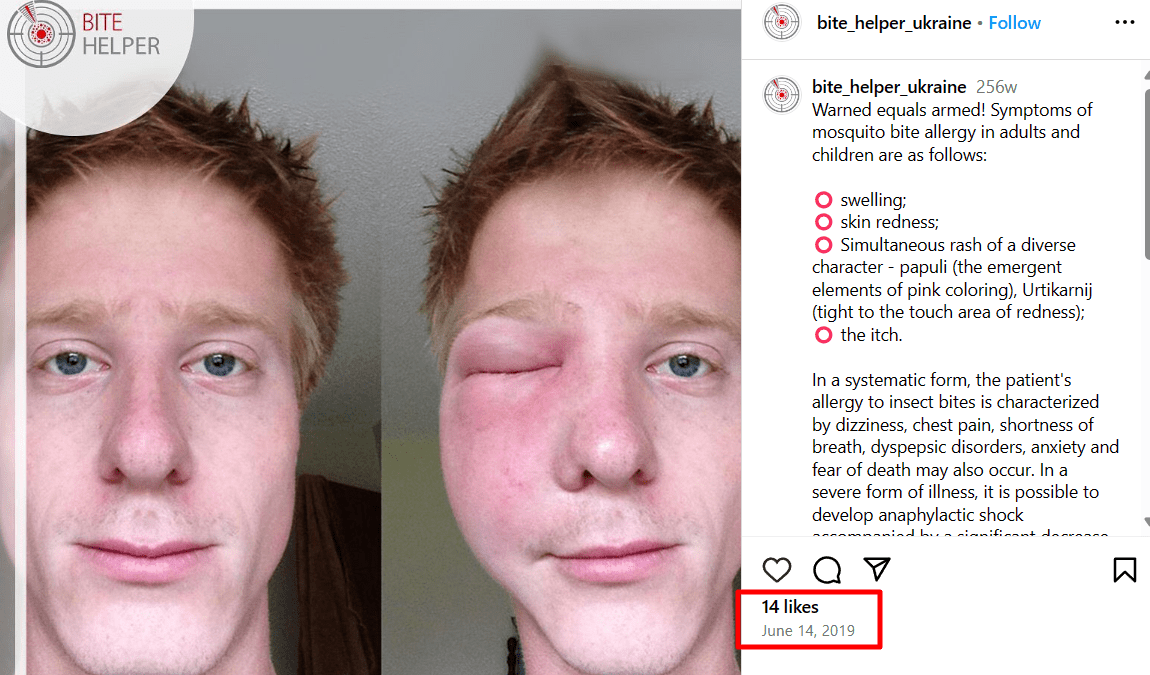Click the scrollbar up arrow

(x=1147, y=76)
